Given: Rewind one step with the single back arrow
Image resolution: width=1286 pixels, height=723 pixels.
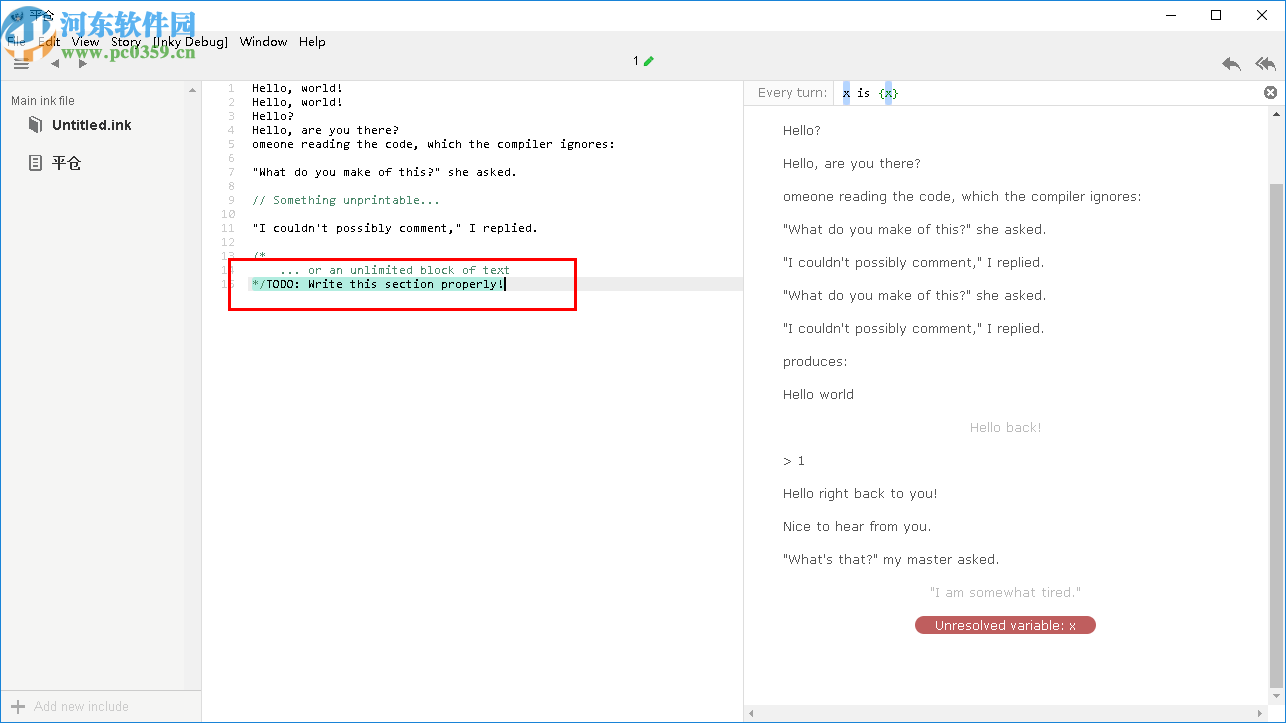Looking at the screenshot, I should pos(1231,64).
